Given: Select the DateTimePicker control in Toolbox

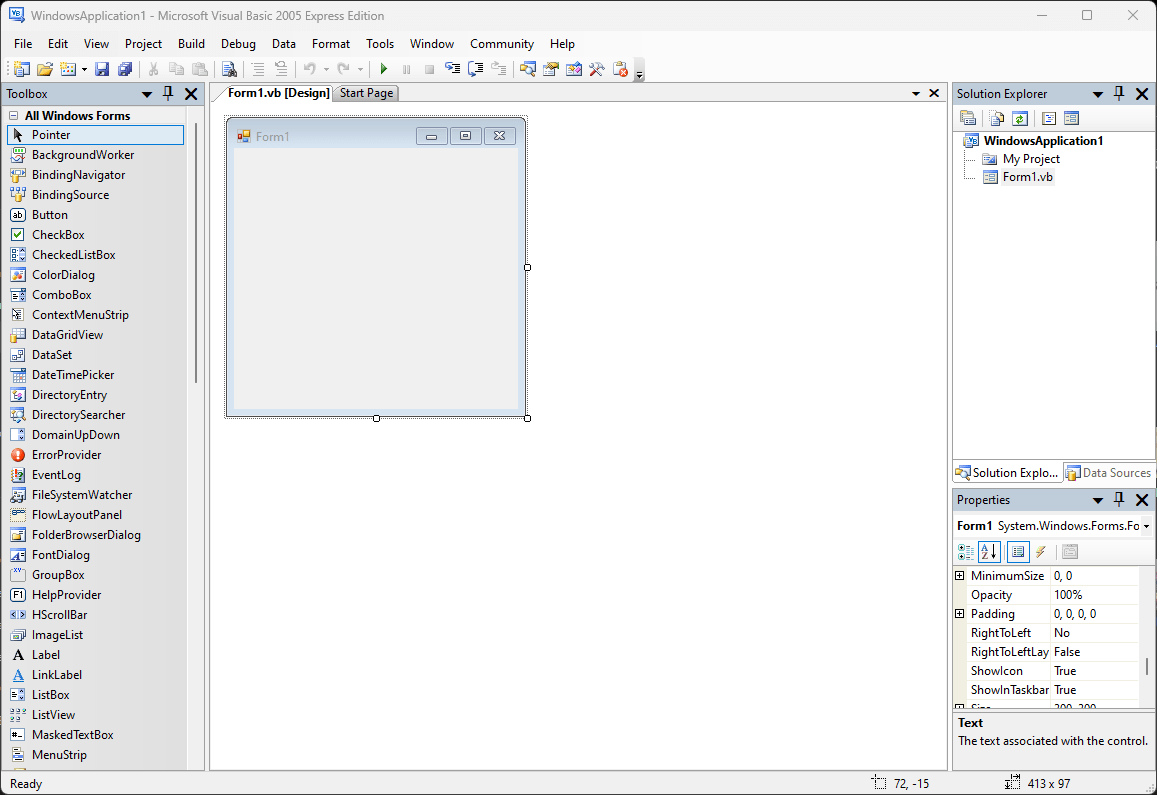Looking at the screenshot, I should pos(95,375).
